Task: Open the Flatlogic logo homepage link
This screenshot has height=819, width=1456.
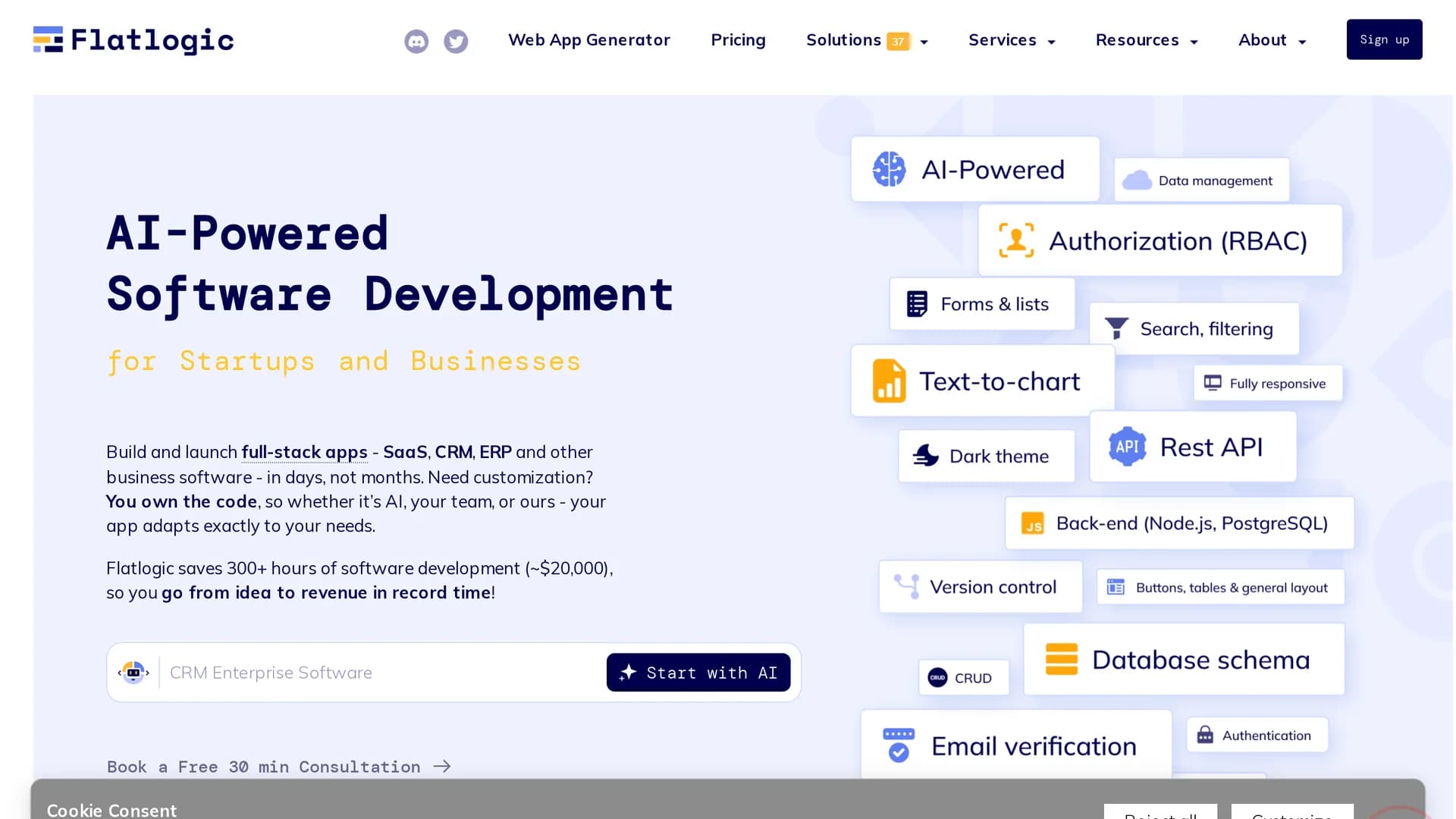Action: coord(133,39)
